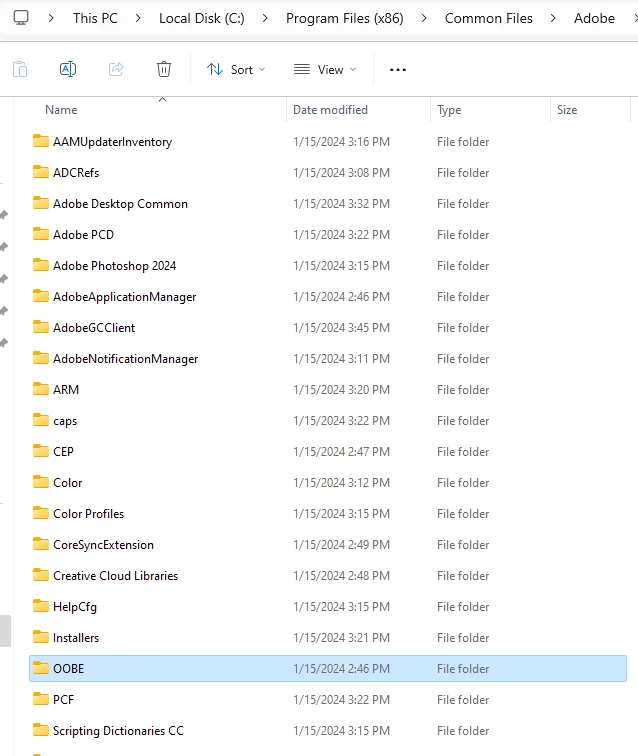Click File folder type in HelpCfg row

pos(463,607)
